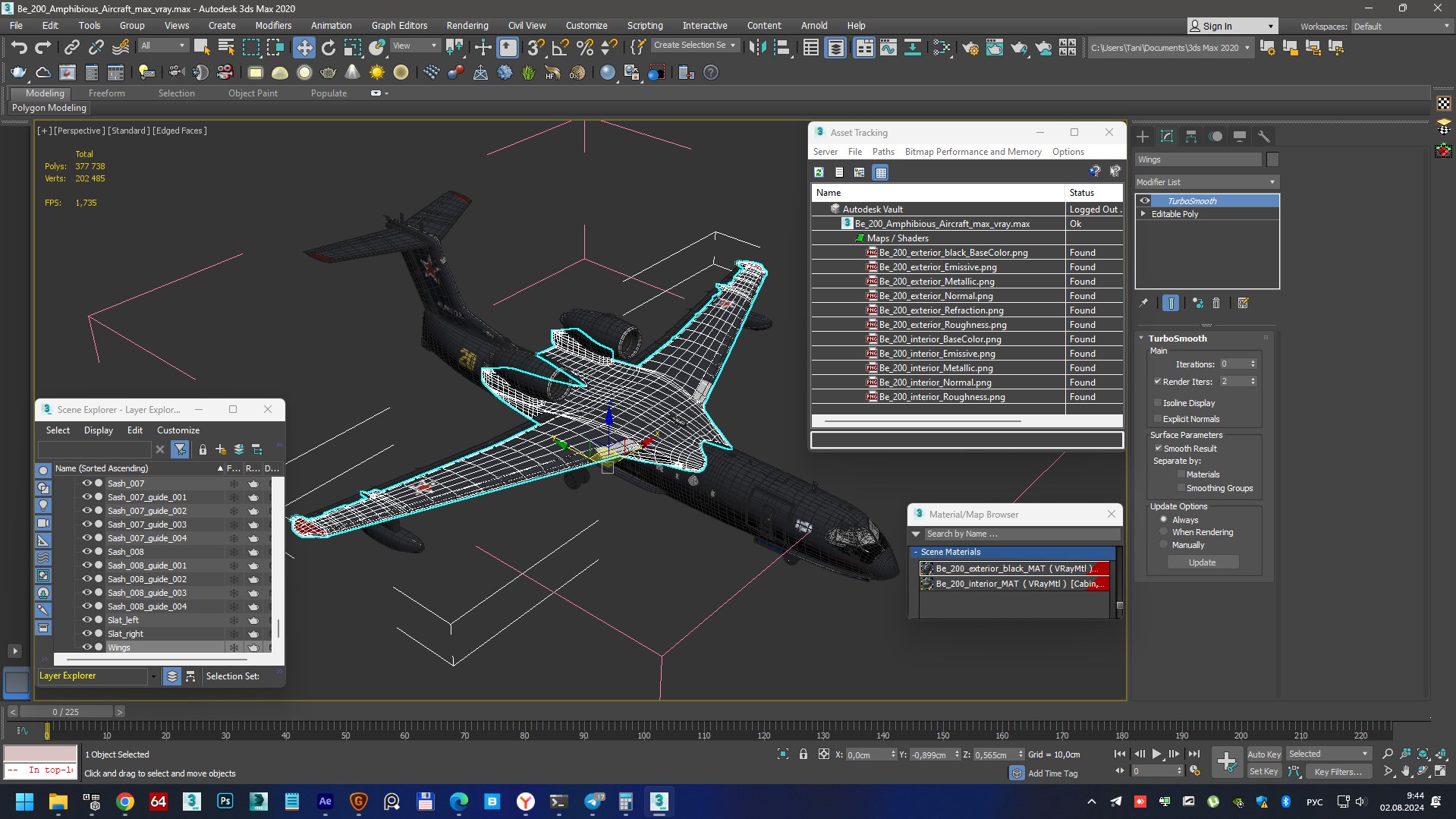Open the Utilities wrench panel tab
Screen dimensions: 1456x819
click(x=1264, y=137)
